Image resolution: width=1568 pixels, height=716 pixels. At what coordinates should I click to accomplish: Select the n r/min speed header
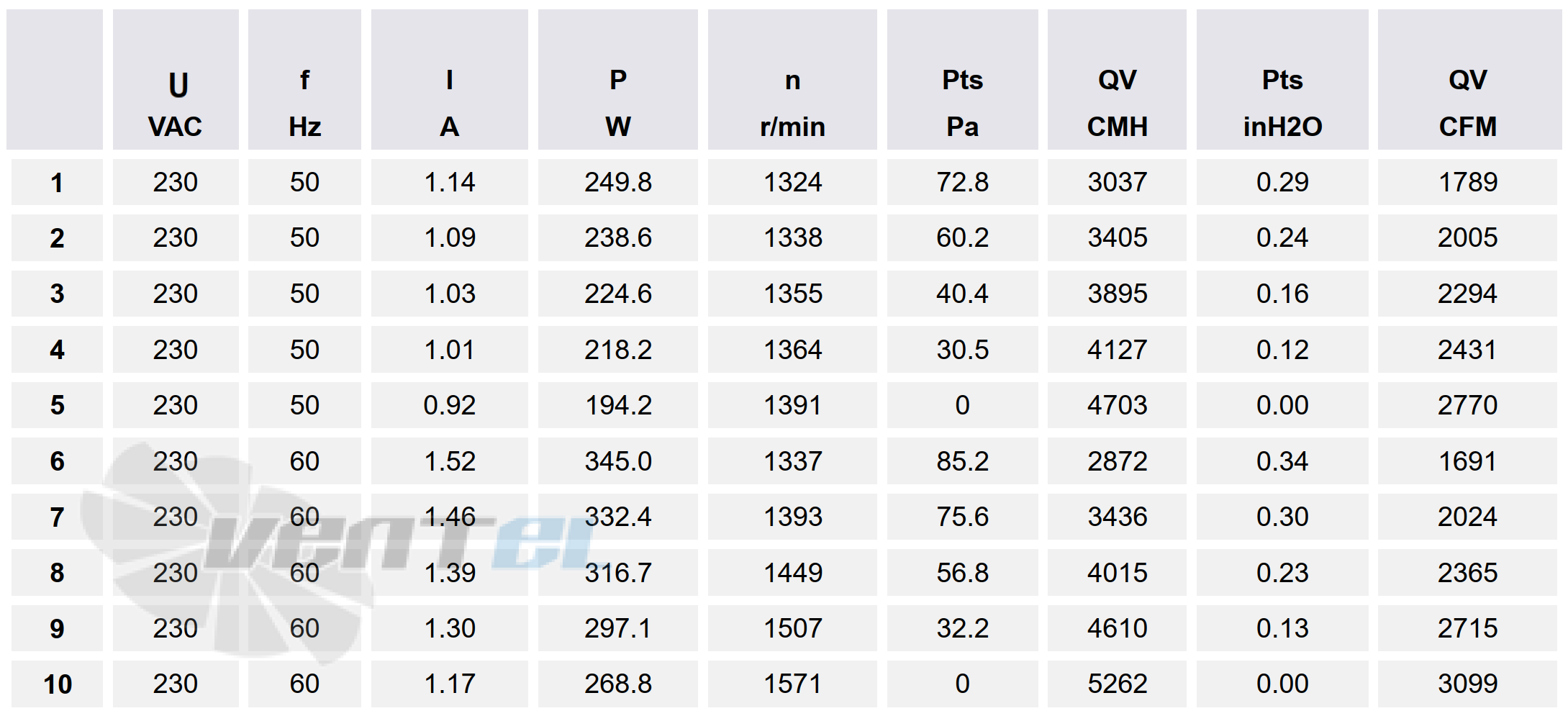pos(792,104)
